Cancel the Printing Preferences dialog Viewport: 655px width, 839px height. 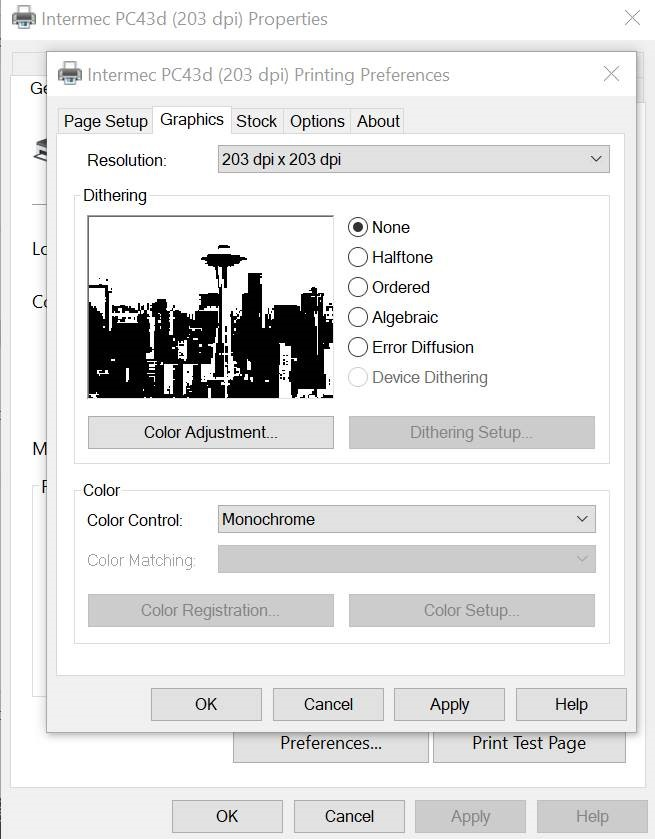[x=328, y=704]
